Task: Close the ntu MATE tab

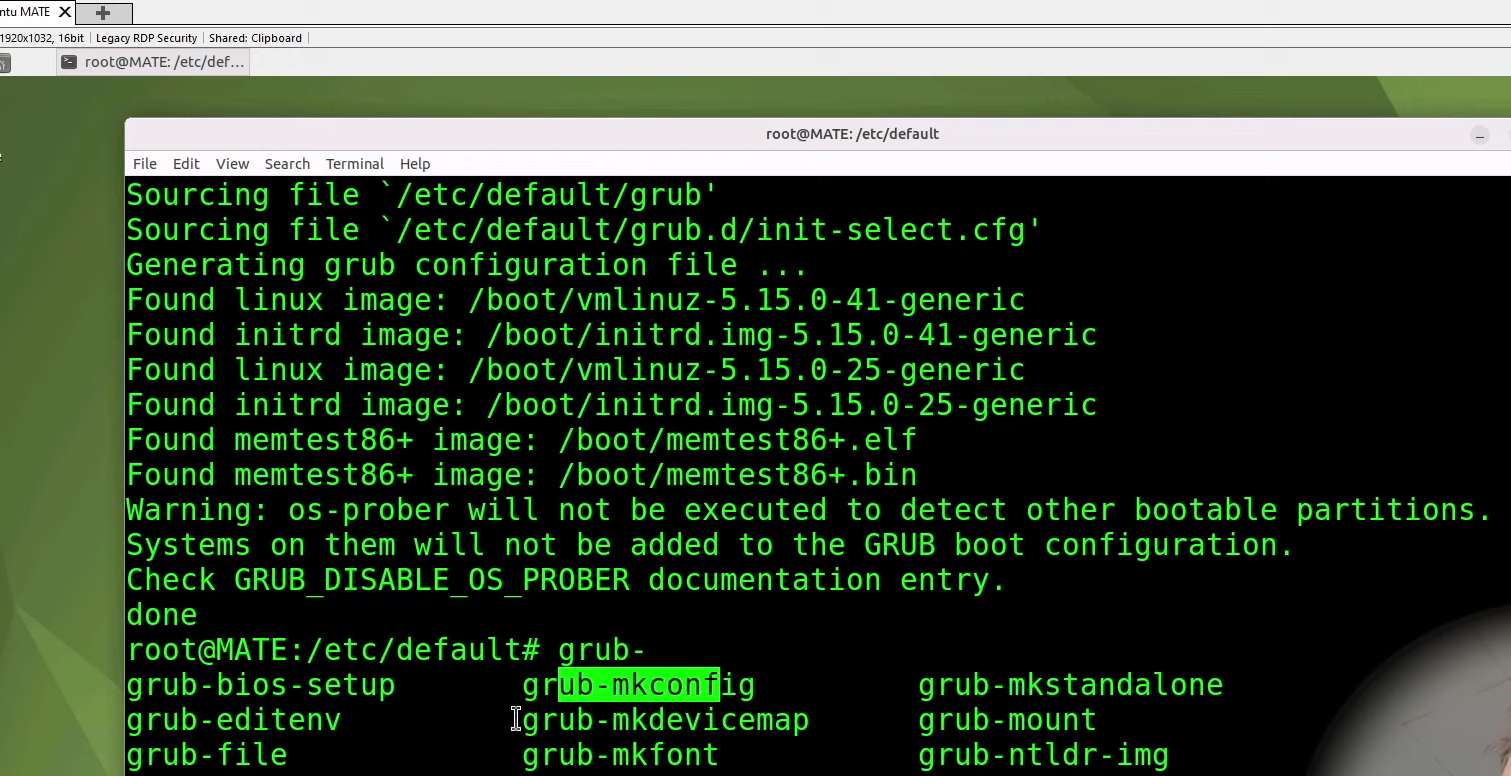Action: pyautogui.click(x=64, y=12)
